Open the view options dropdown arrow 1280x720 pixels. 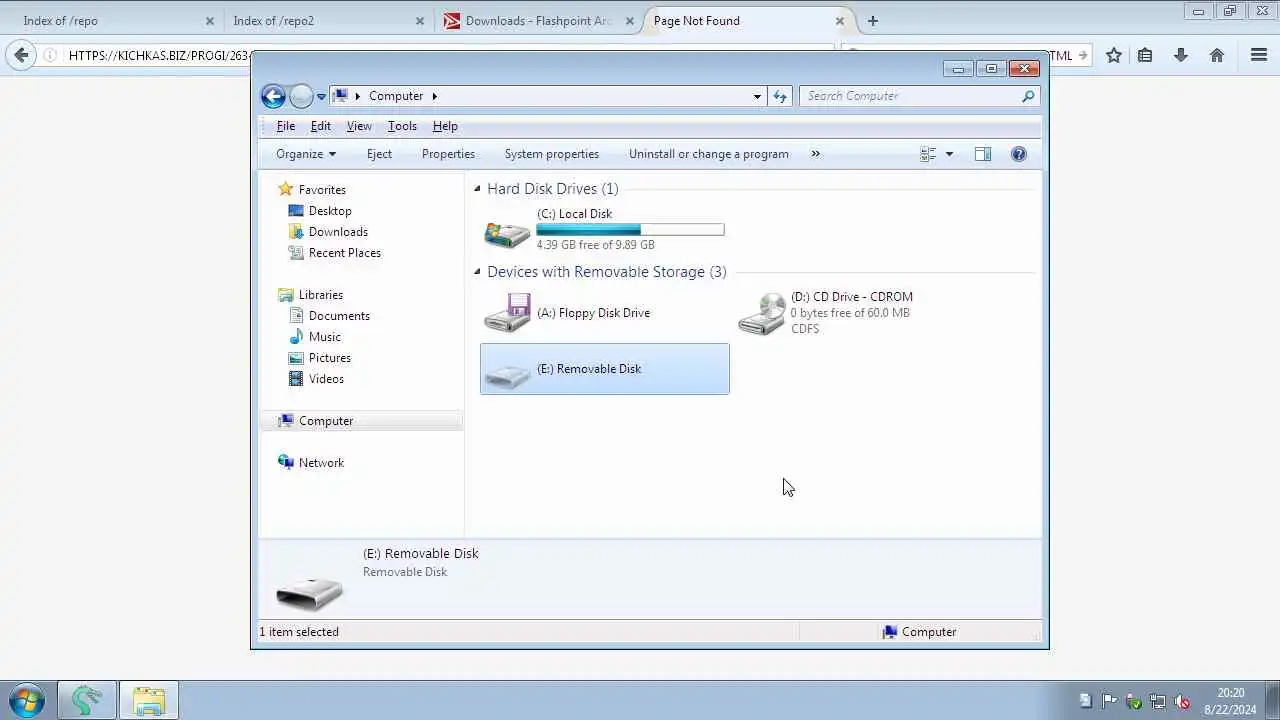point(949,154)
